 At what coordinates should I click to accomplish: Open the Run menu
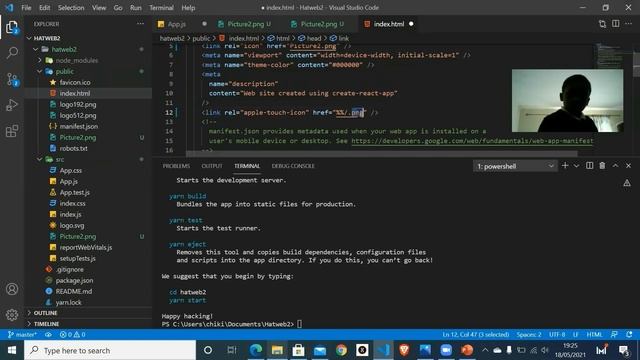coord(136,7)
